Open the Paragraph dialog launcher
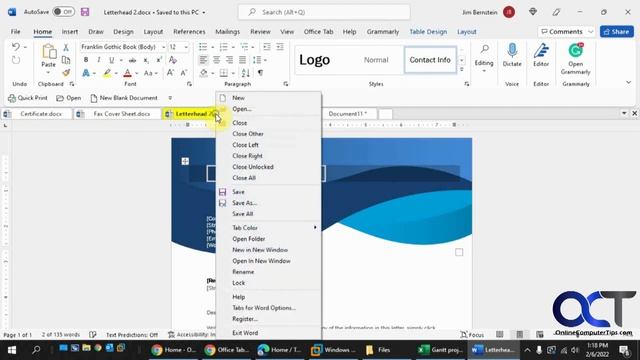640x360 pixels. [286, 84]
